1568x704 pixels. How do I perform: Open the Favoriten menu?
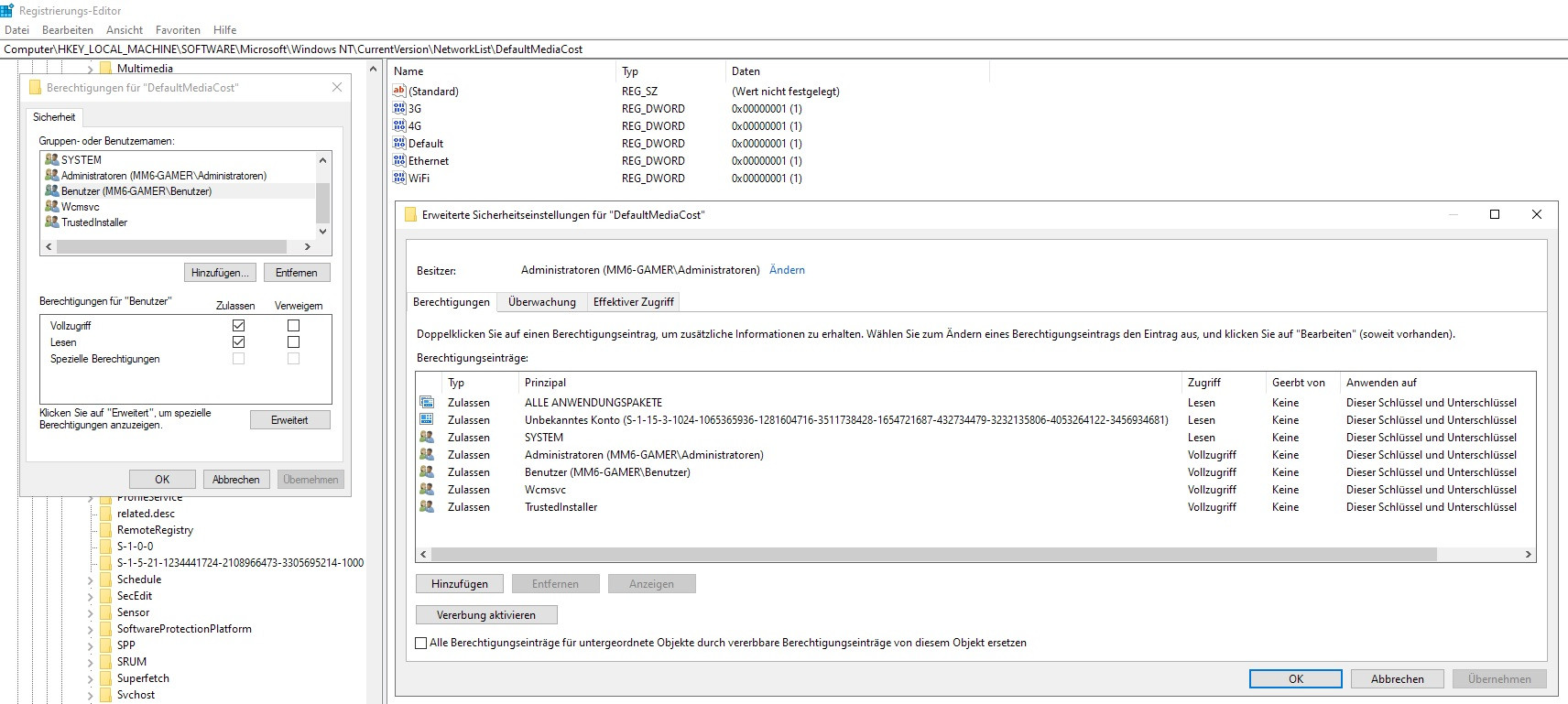(178, 29)
